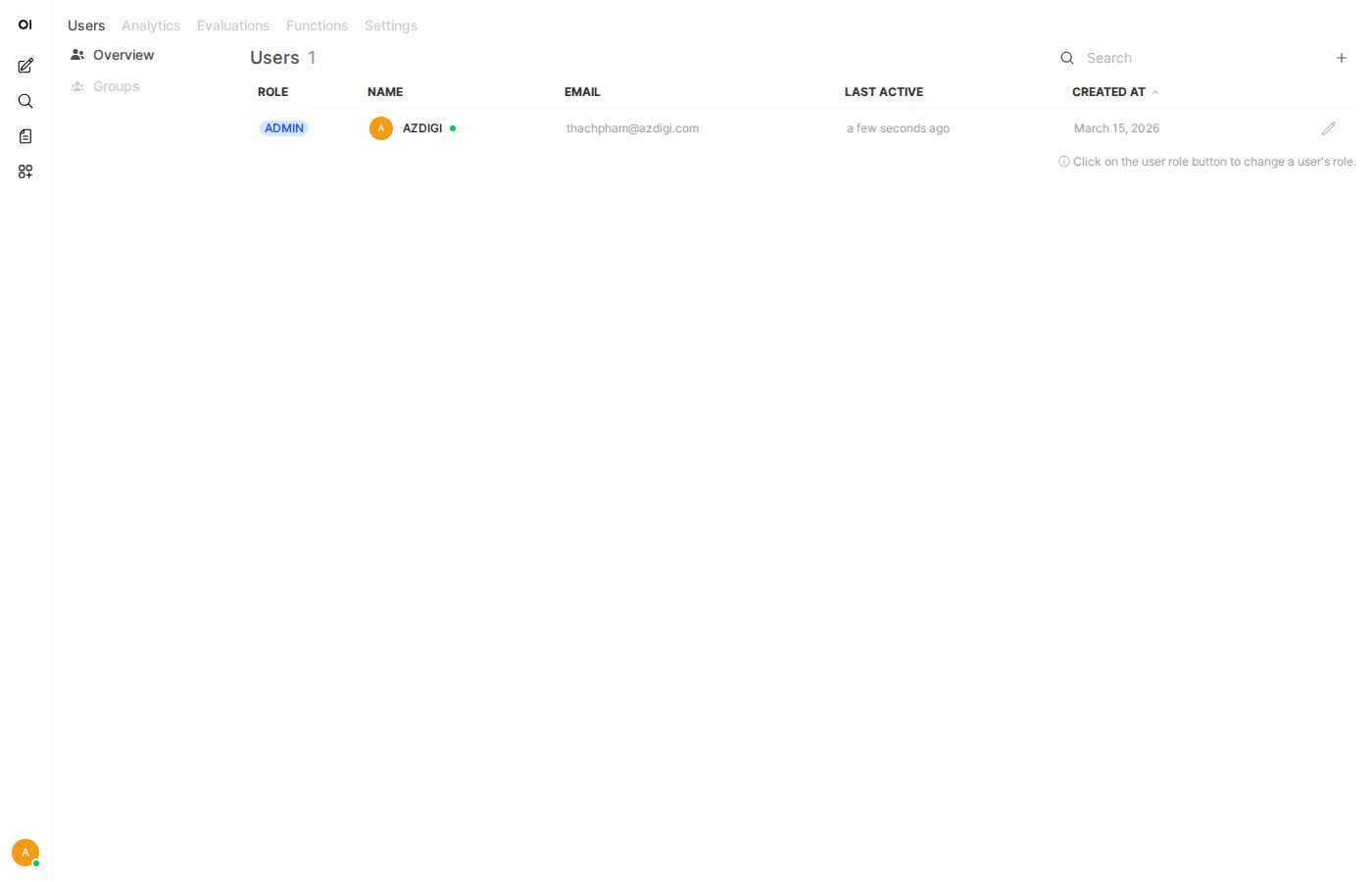Edit the AZDIGI user with the pencil icon
Image resolution: width=1372 pixels, height=882 pixels.
(1329, 127)
